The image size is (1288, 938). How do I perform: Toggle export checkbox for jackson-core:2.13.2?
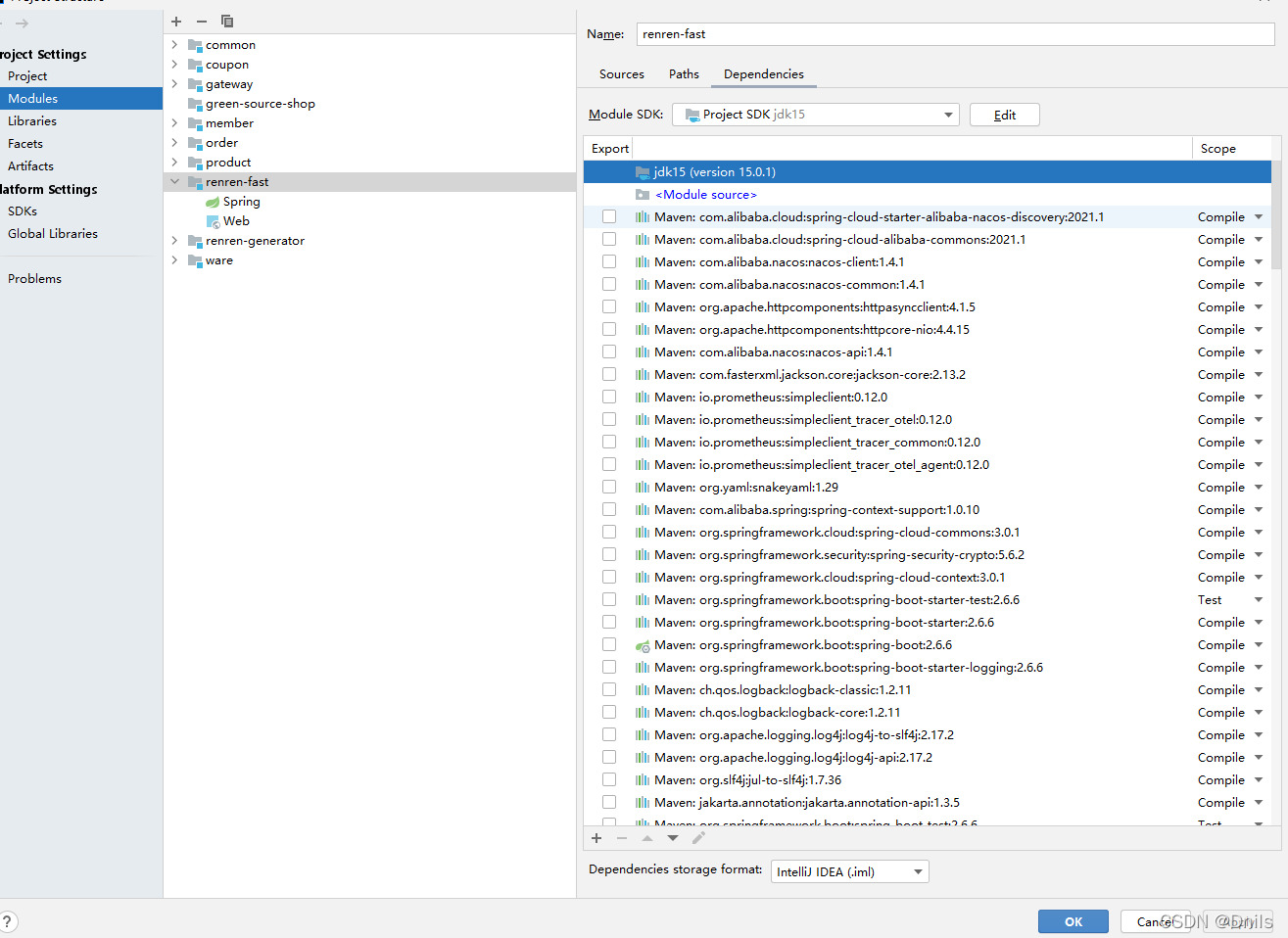point(609,374)
